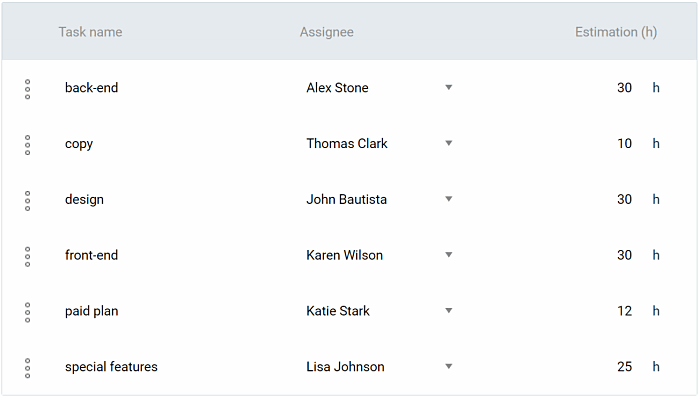
Task: Select the 25 hour estimation for special features
Action: (x=625, y=367)
